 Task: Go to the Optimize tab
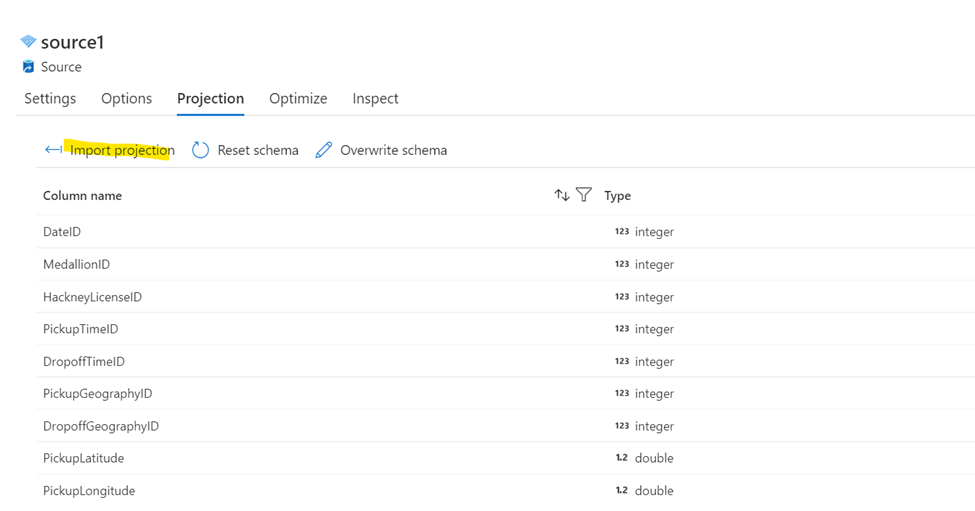[298, 98]
